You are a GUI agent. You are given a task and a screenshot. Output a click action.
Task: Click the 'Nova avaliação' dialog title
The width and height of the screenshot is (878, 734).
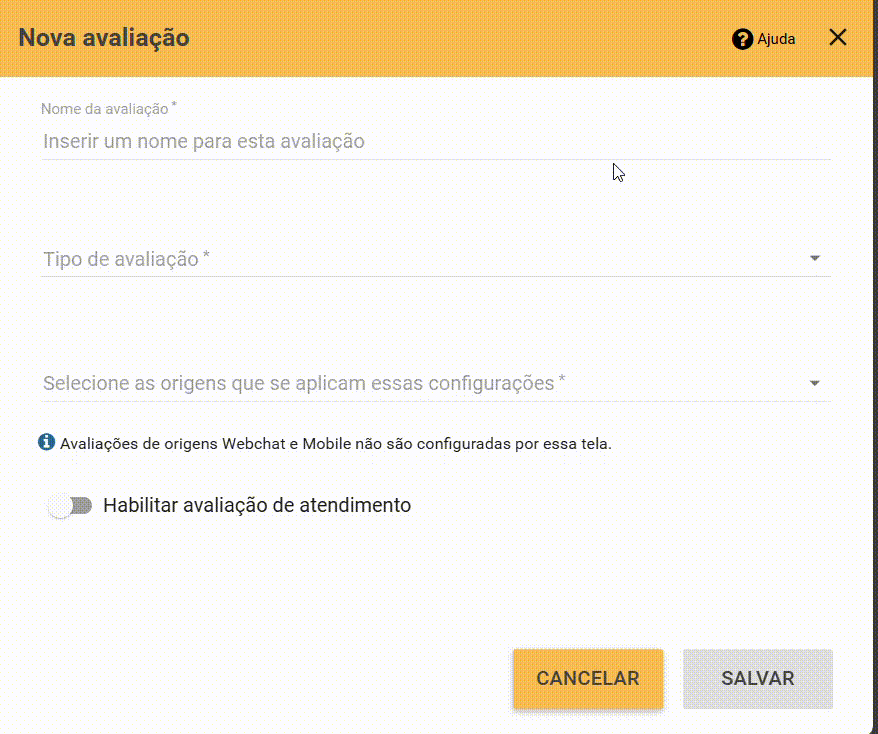point(104,38)
